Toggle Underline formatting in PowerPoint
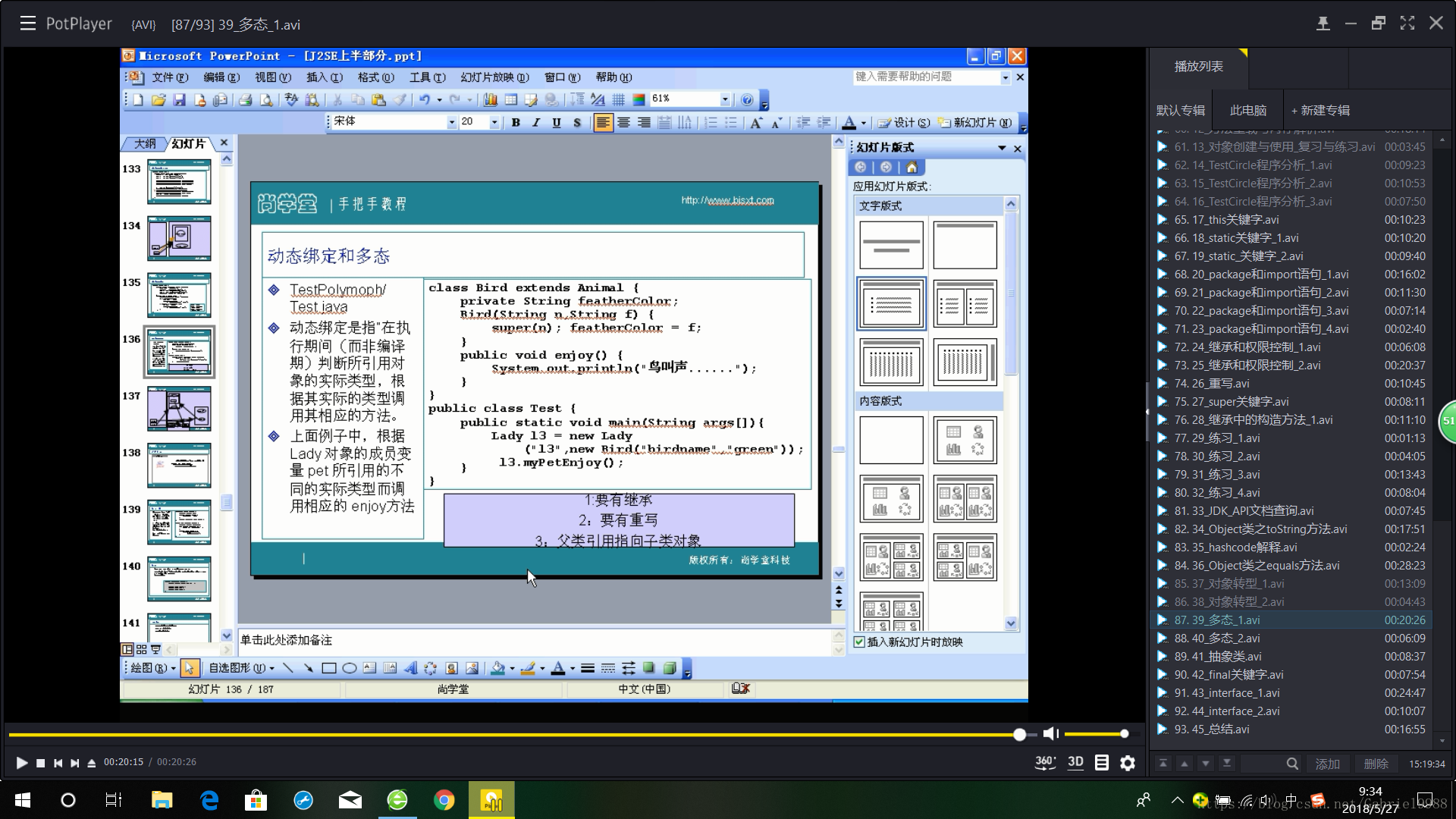This screenshot has width=1456, height=819. 557,122
